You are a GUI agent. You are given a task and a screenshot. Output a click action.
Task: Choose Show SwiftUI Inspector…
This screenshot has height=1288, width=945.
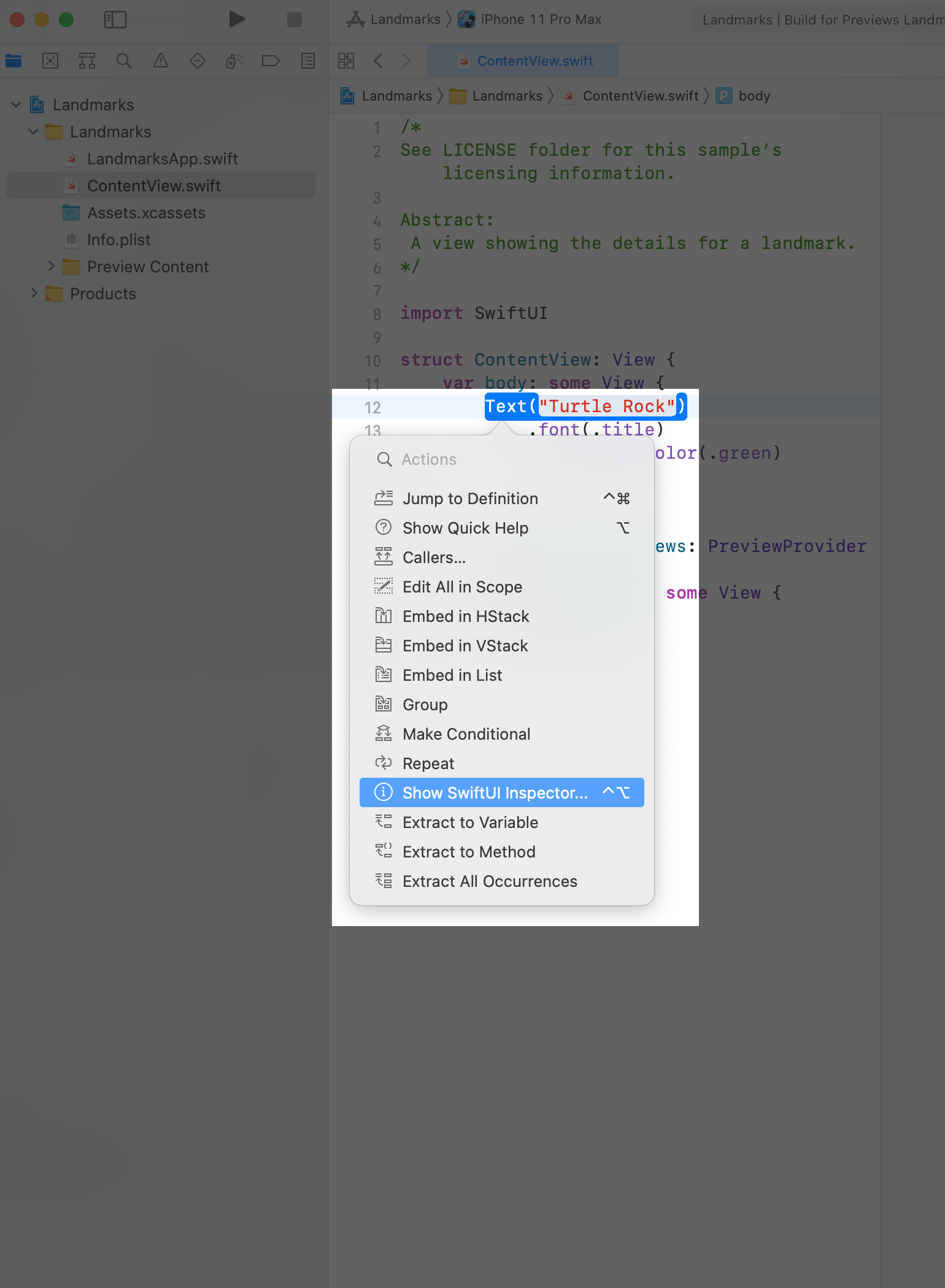pyautogui.click(x=502, y=792)
